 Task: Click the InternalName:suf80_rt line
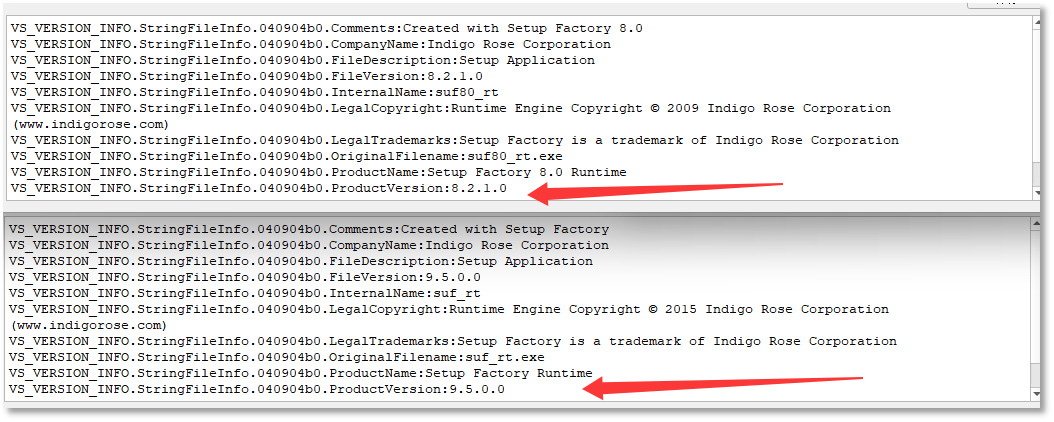point(255,92)
